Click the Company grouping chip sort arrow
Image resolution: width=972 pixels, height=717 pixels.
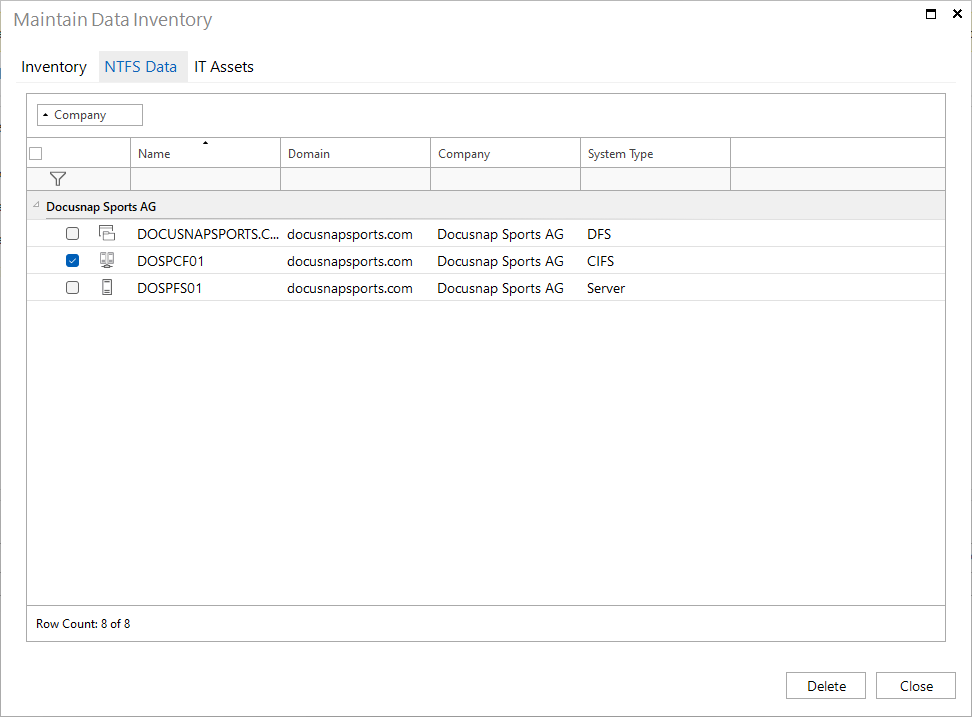[x=45, y=115]
